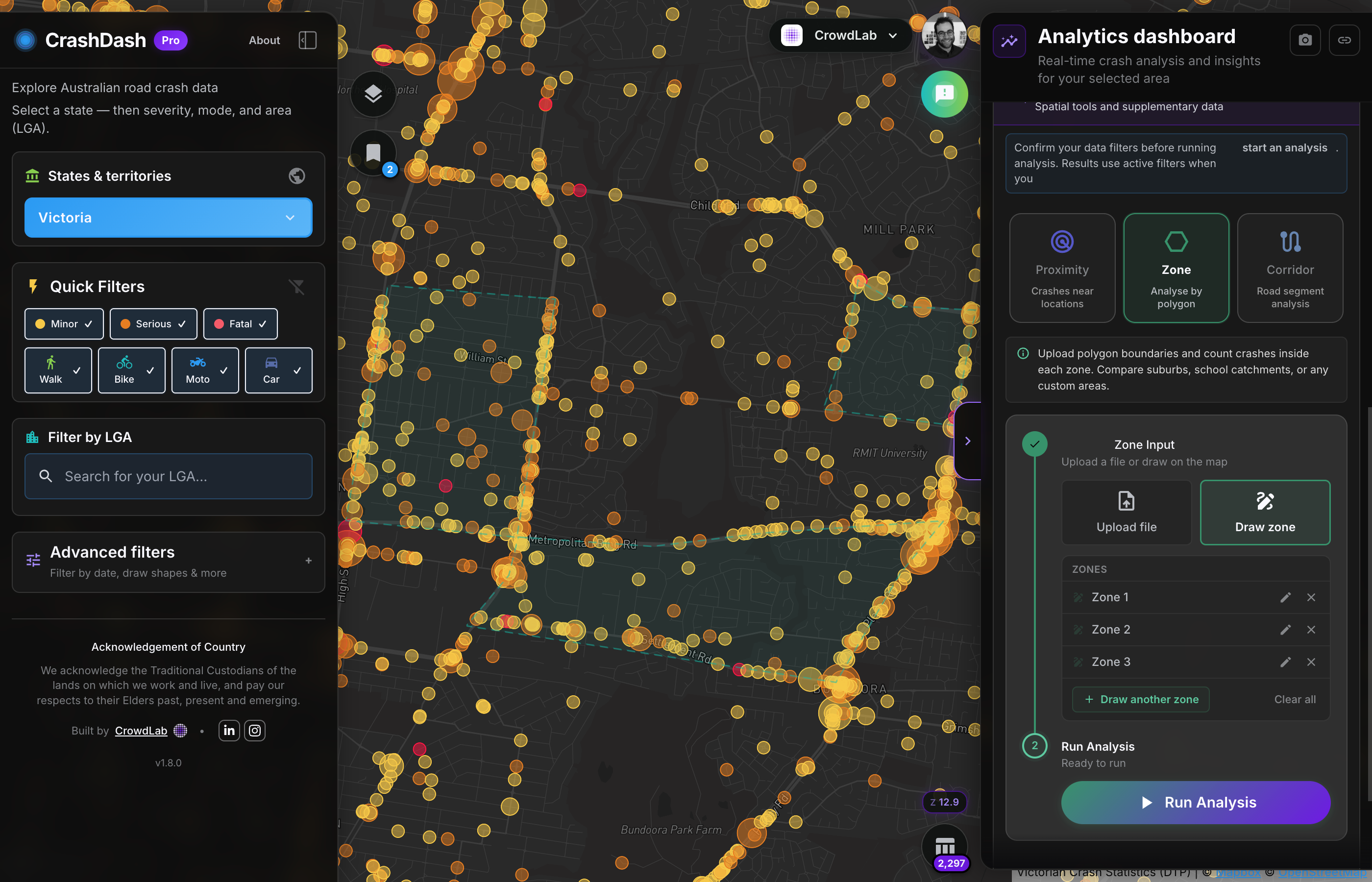Select the Corridor analysis tab

point(1290,268)
